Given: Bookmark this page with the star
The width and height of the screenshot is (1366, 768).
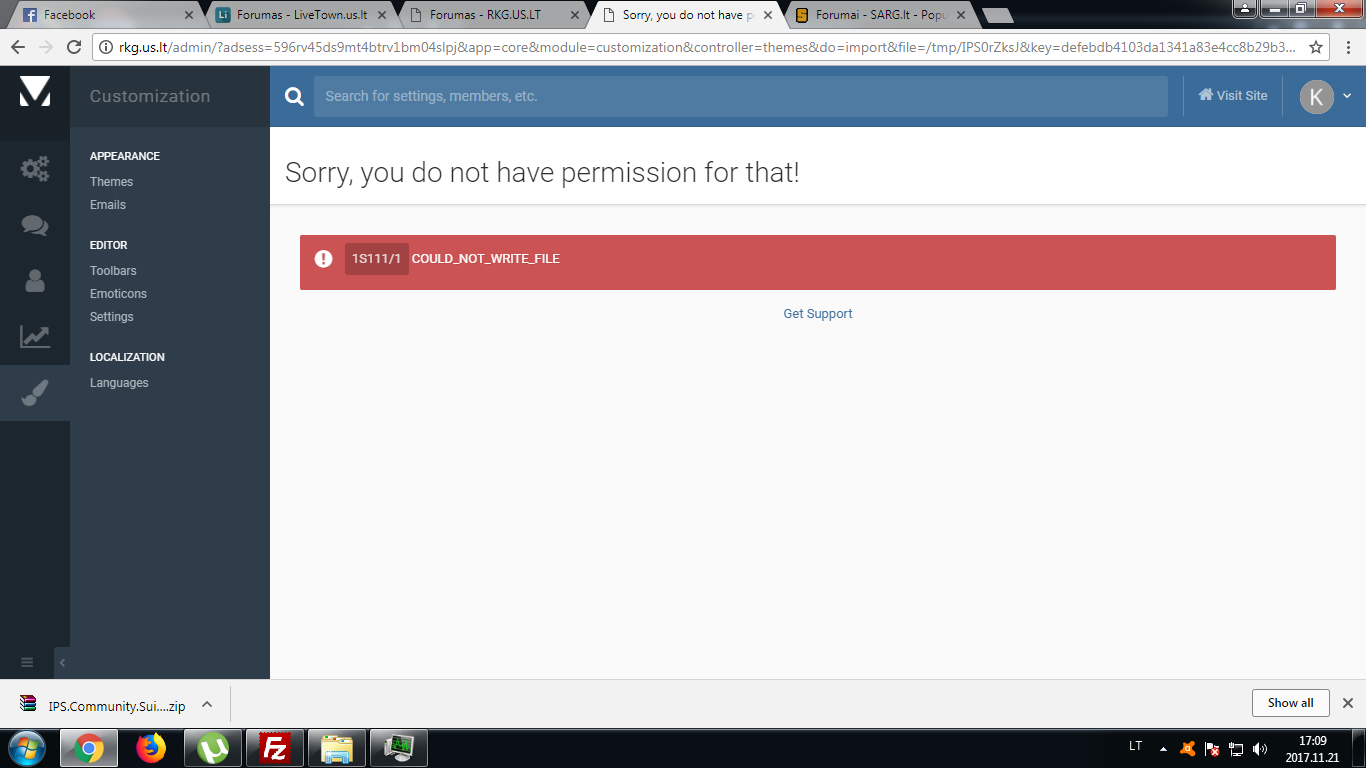Looking at the screenshot, I should click(1316, 47).
